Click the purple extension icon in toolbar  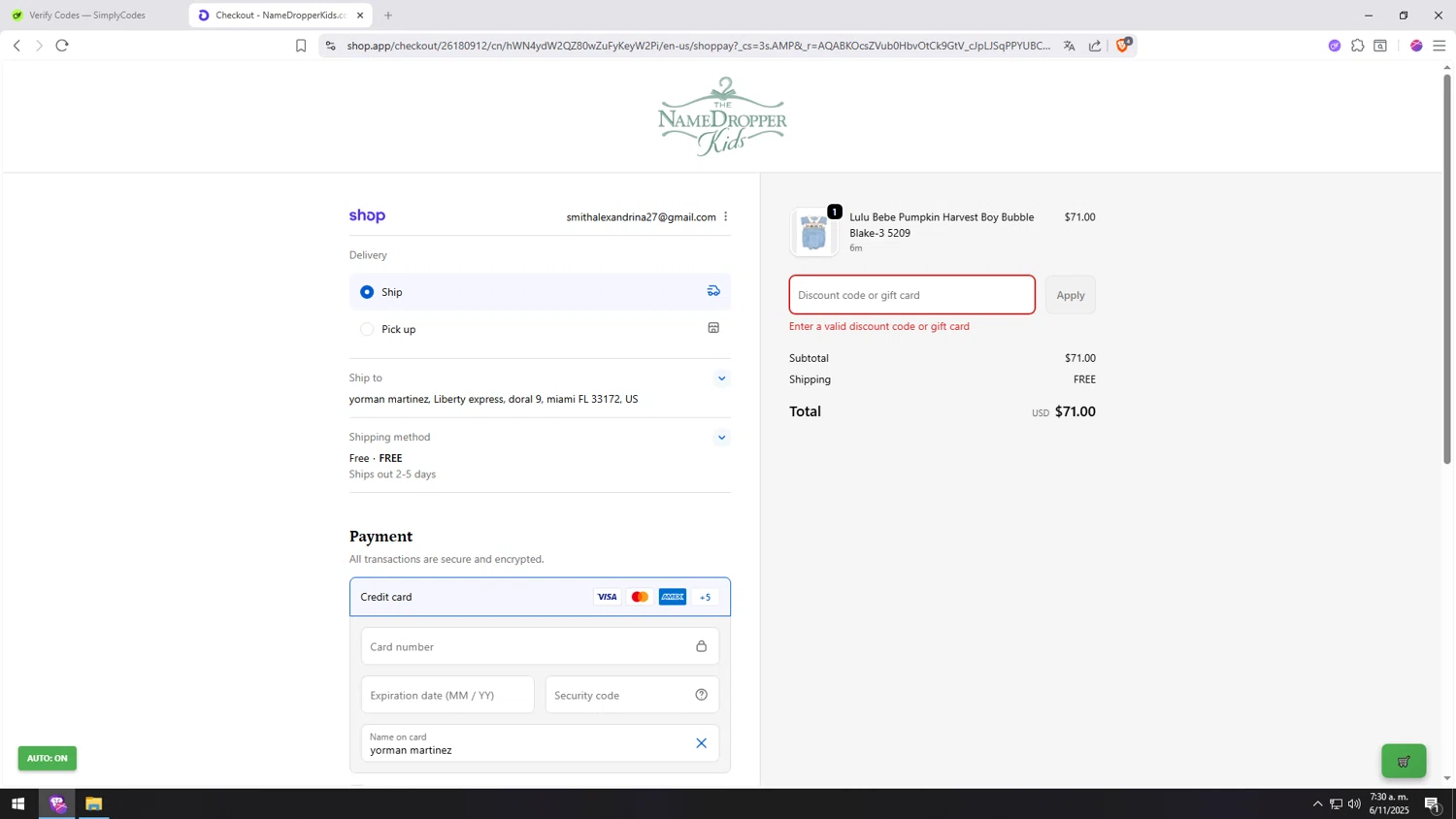click(1335, 46)
